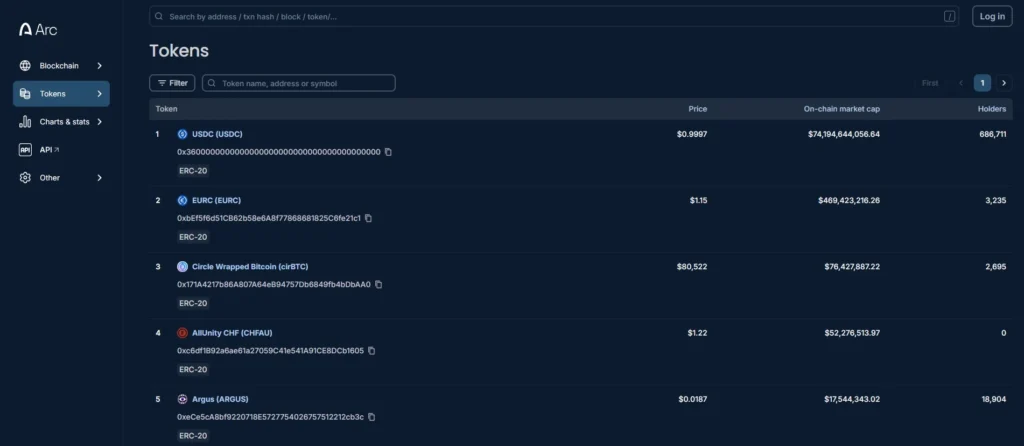Click the slash shortcut icon in search bar
1024x446 pixels.
950,16
